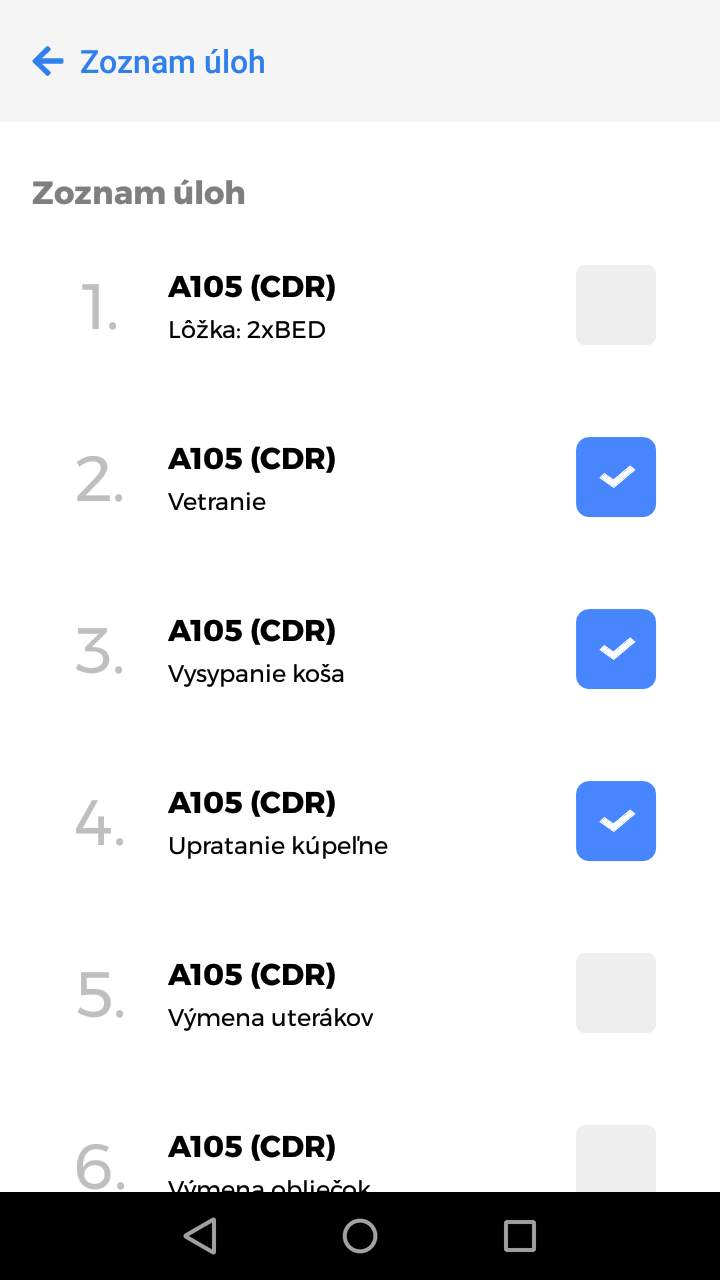Screen dimensions: 720x1280
Task: Open recent apps with square button
Action: coord(519,1236)
